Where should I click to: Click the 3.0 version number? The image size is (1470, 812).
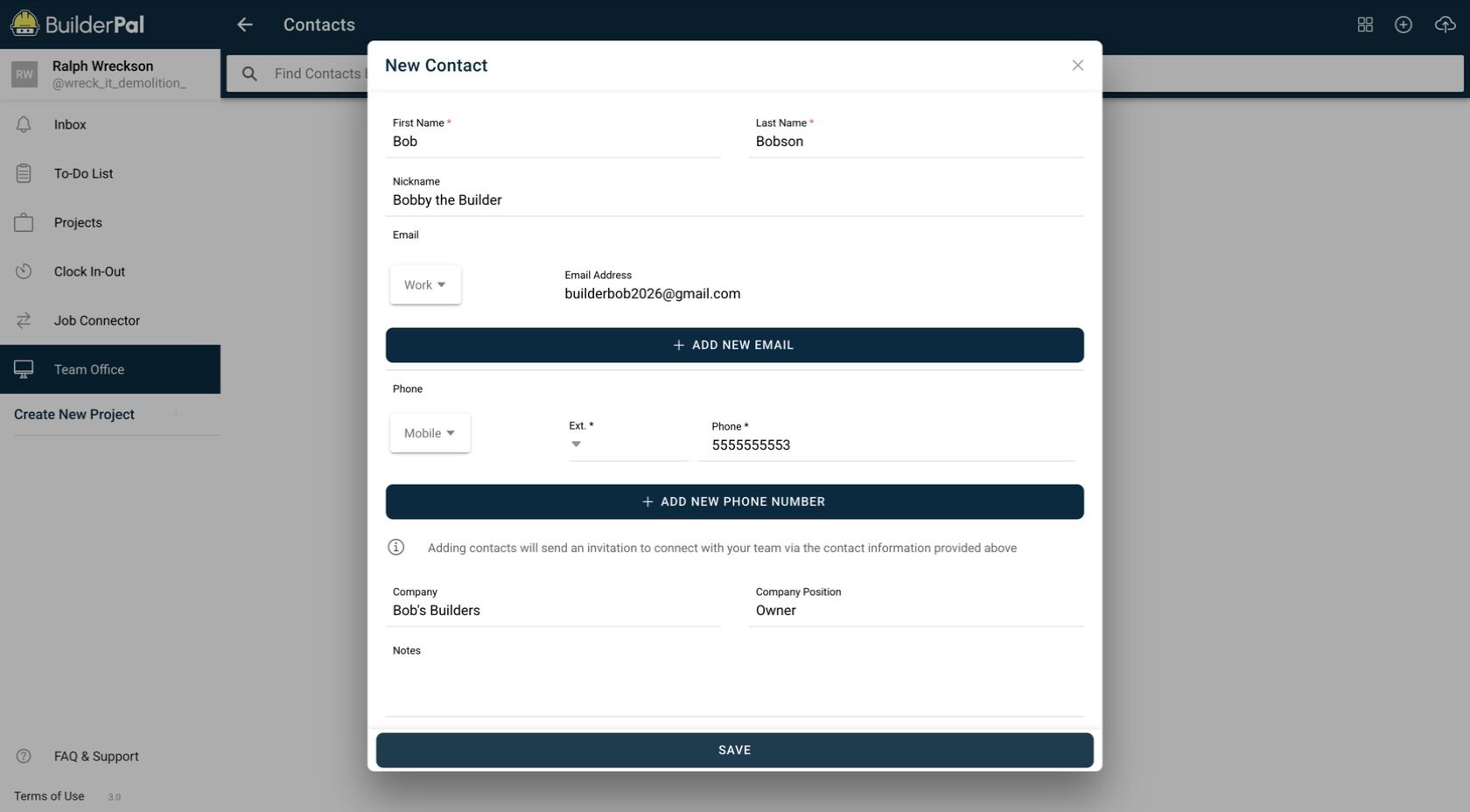click(114, 797)
